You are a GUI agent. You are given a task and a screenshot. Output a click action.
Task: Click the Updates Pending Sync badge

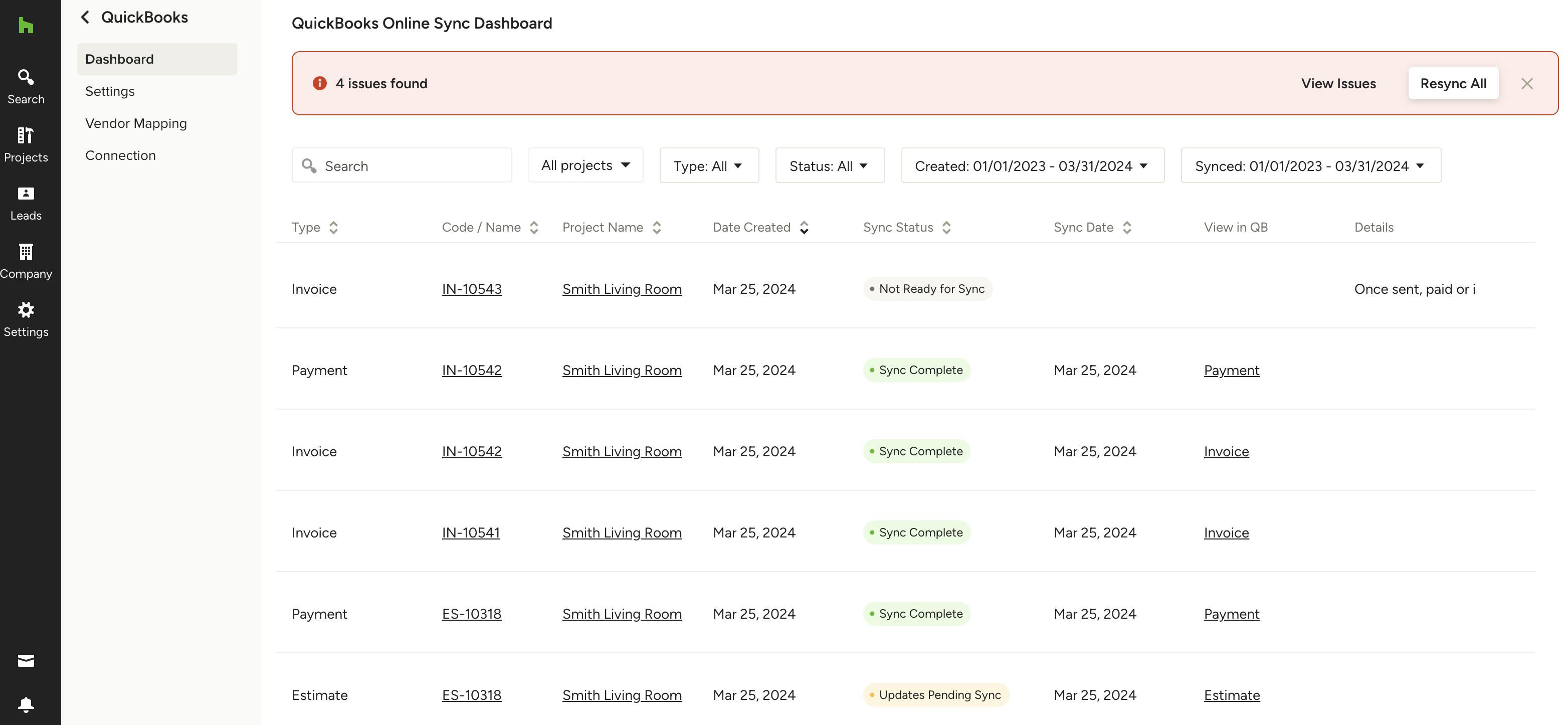click(x=935, y=695)
